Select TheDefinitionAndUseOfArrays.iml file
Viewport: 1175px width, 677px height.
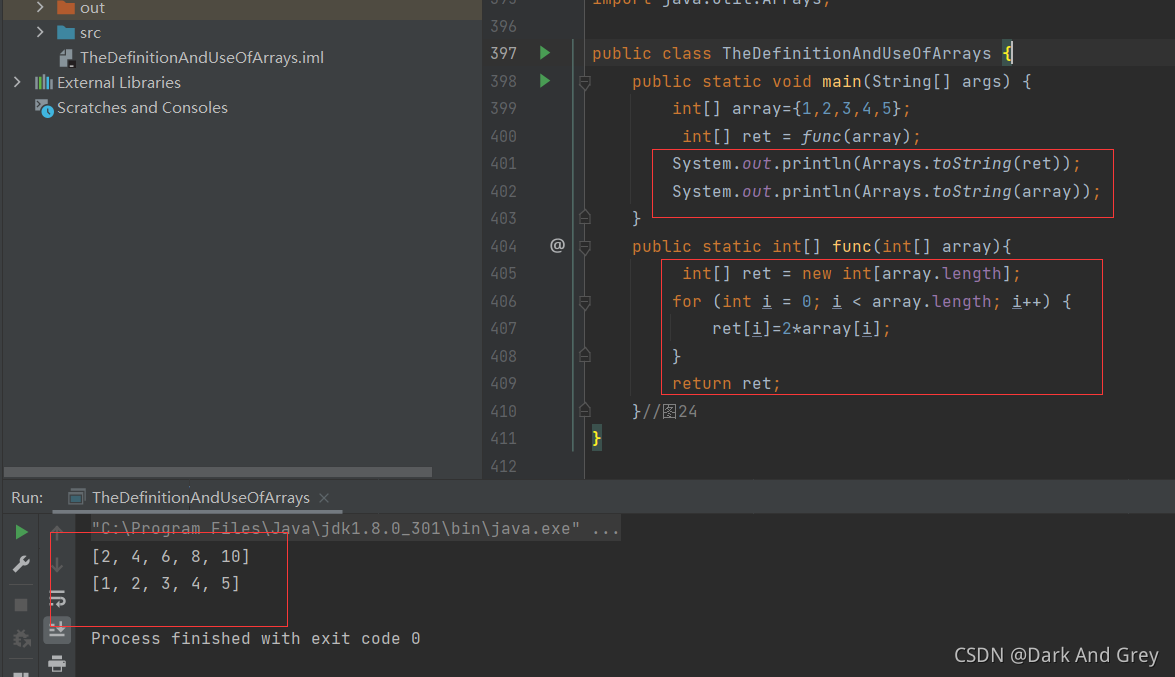pos(202,57)
